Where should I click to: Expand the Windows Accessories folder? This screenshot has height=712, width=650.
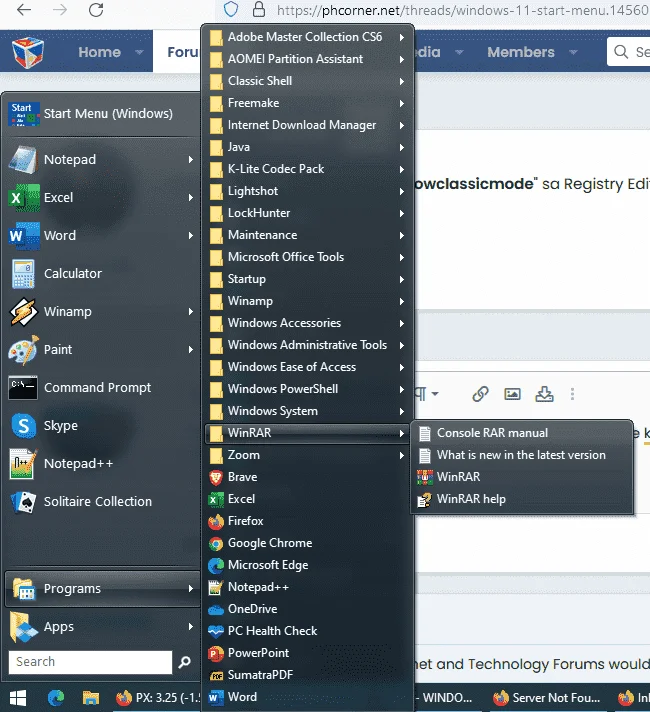click(308, 323)
